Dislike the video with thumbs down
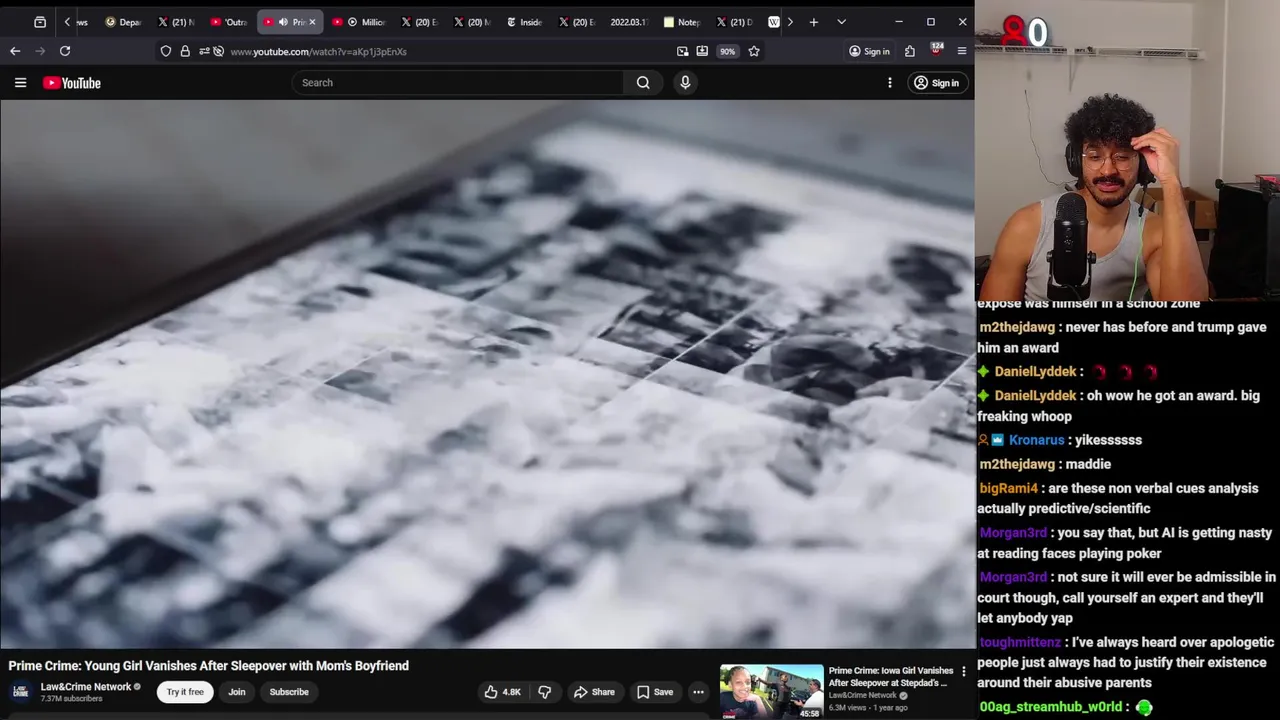This screenshot has height=720, width=1280. point(545,692)
